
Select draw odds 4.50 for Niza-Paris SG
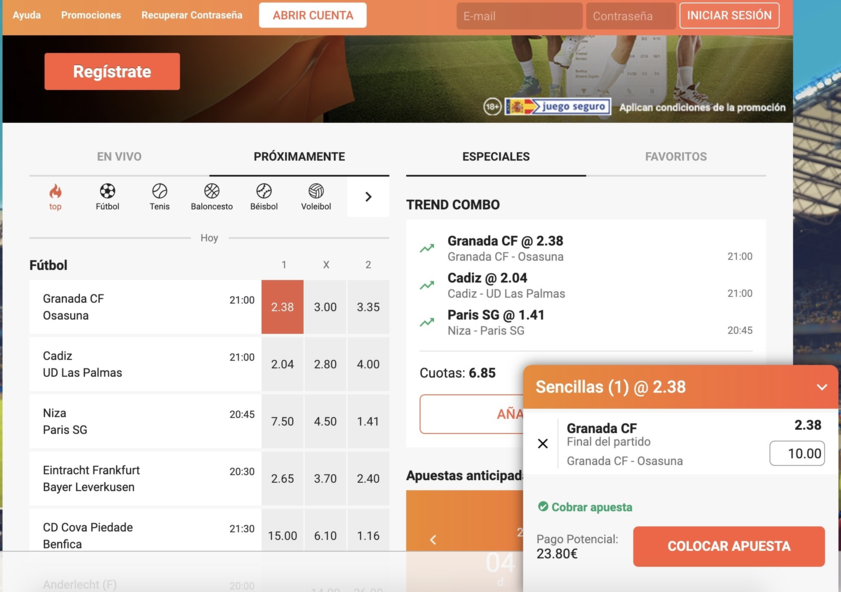pos(326,421)
